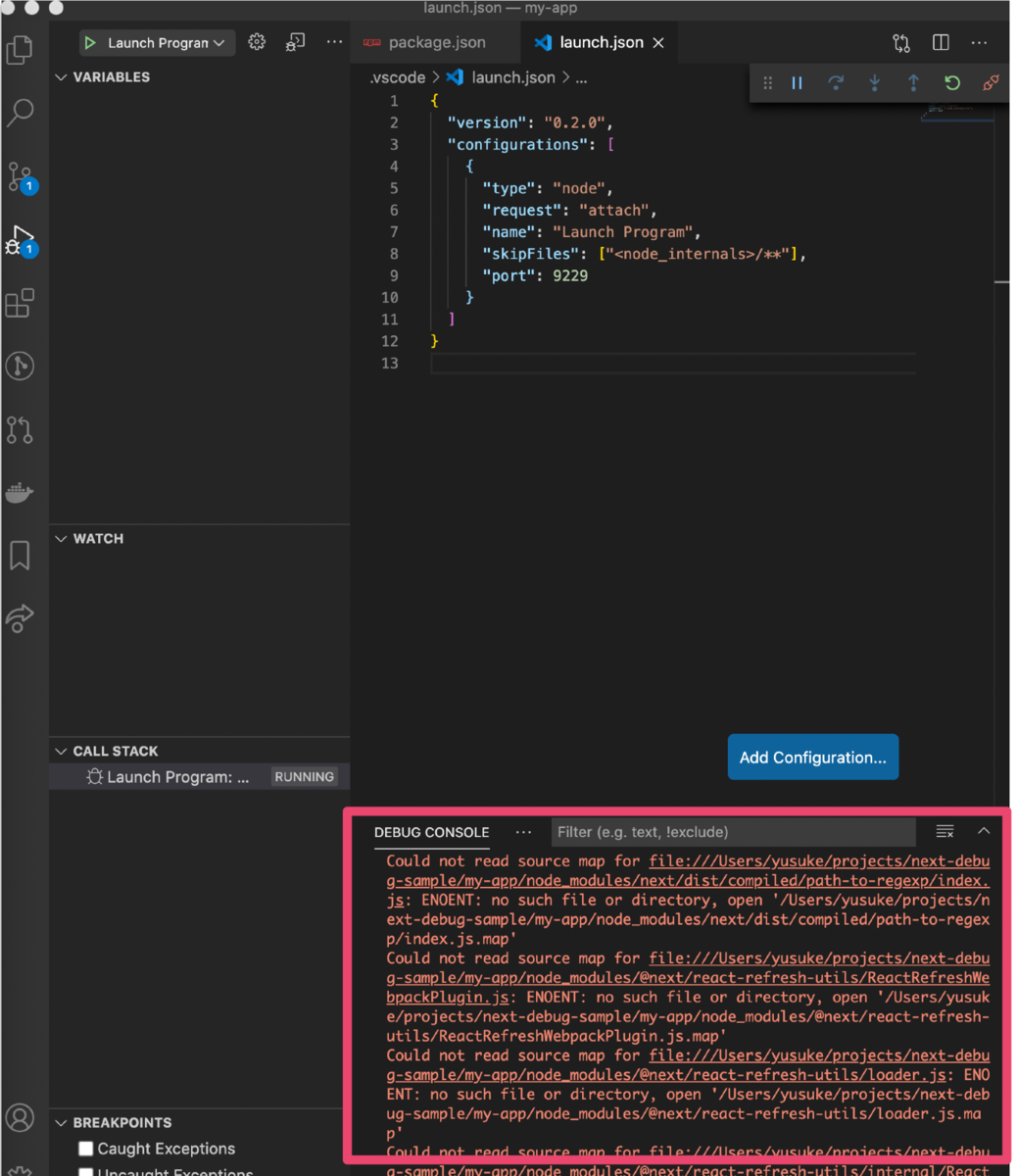
Task: Step out in debug toolbar
Action: (x=913, y=83)
